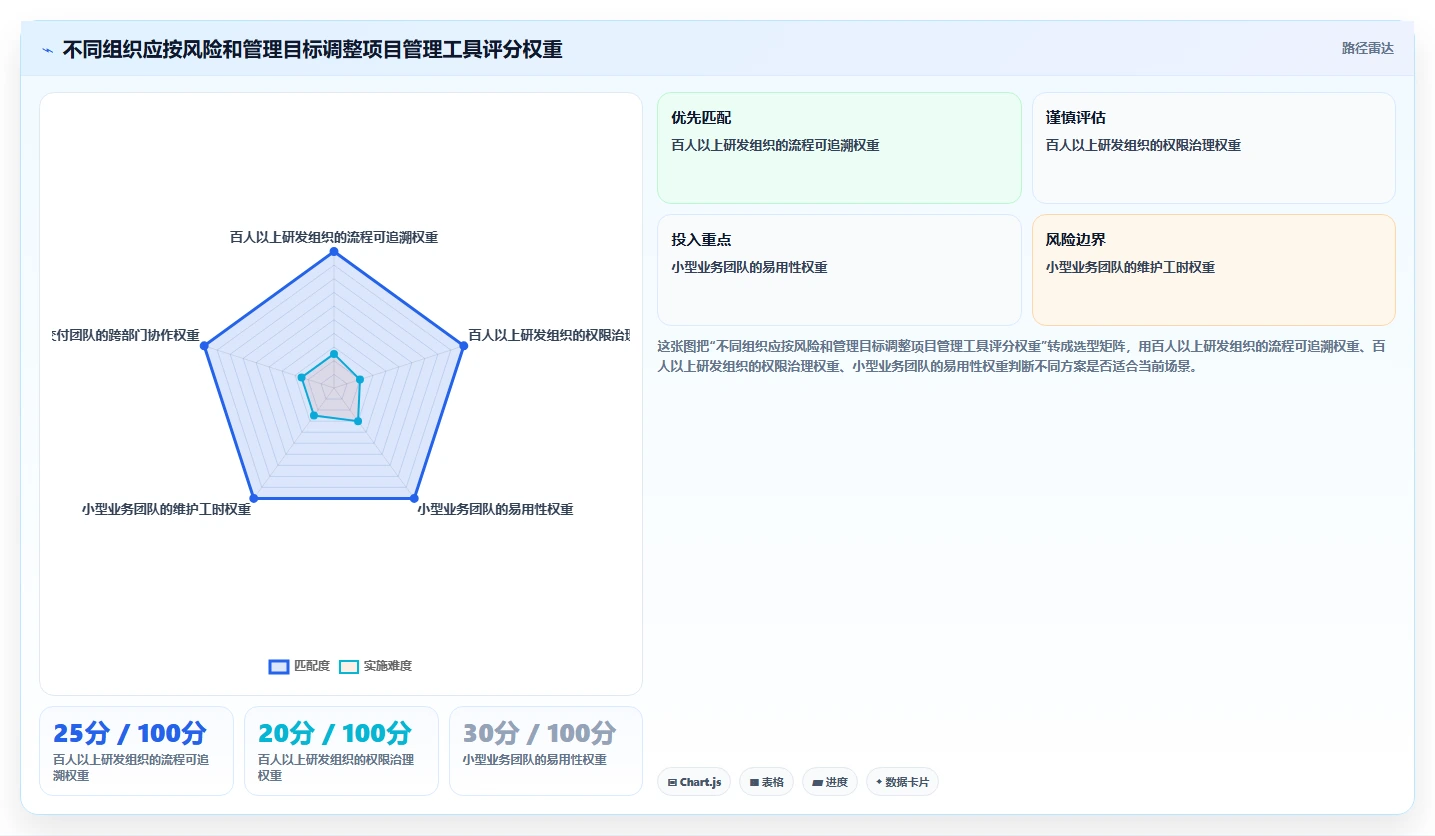Image resolution: width=1435 pixels, height=836 pixels.
Task: Select the Chart.js tag
Action: [694, 782]
